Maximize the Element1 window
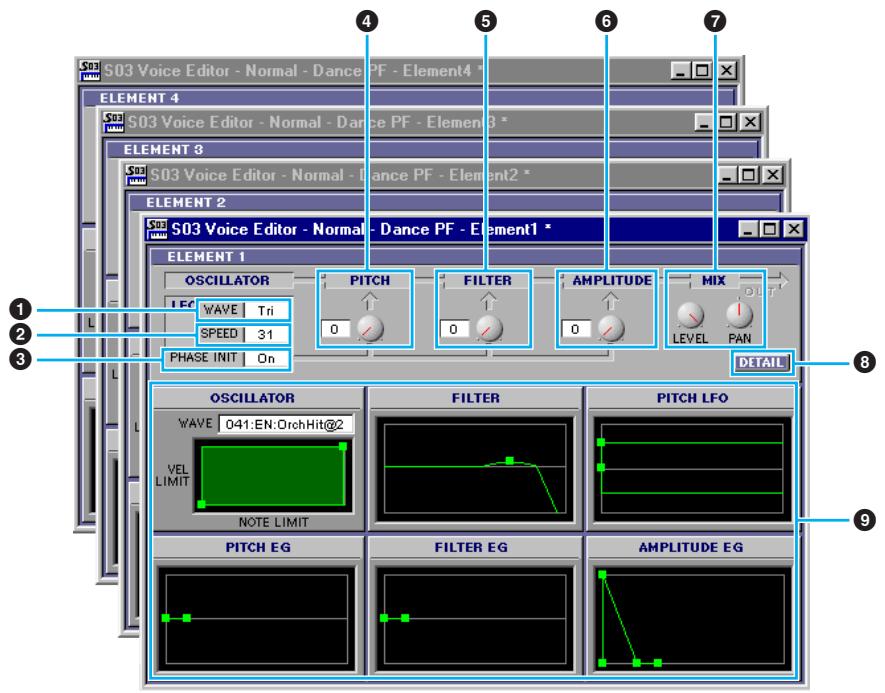 coord(769,229)
